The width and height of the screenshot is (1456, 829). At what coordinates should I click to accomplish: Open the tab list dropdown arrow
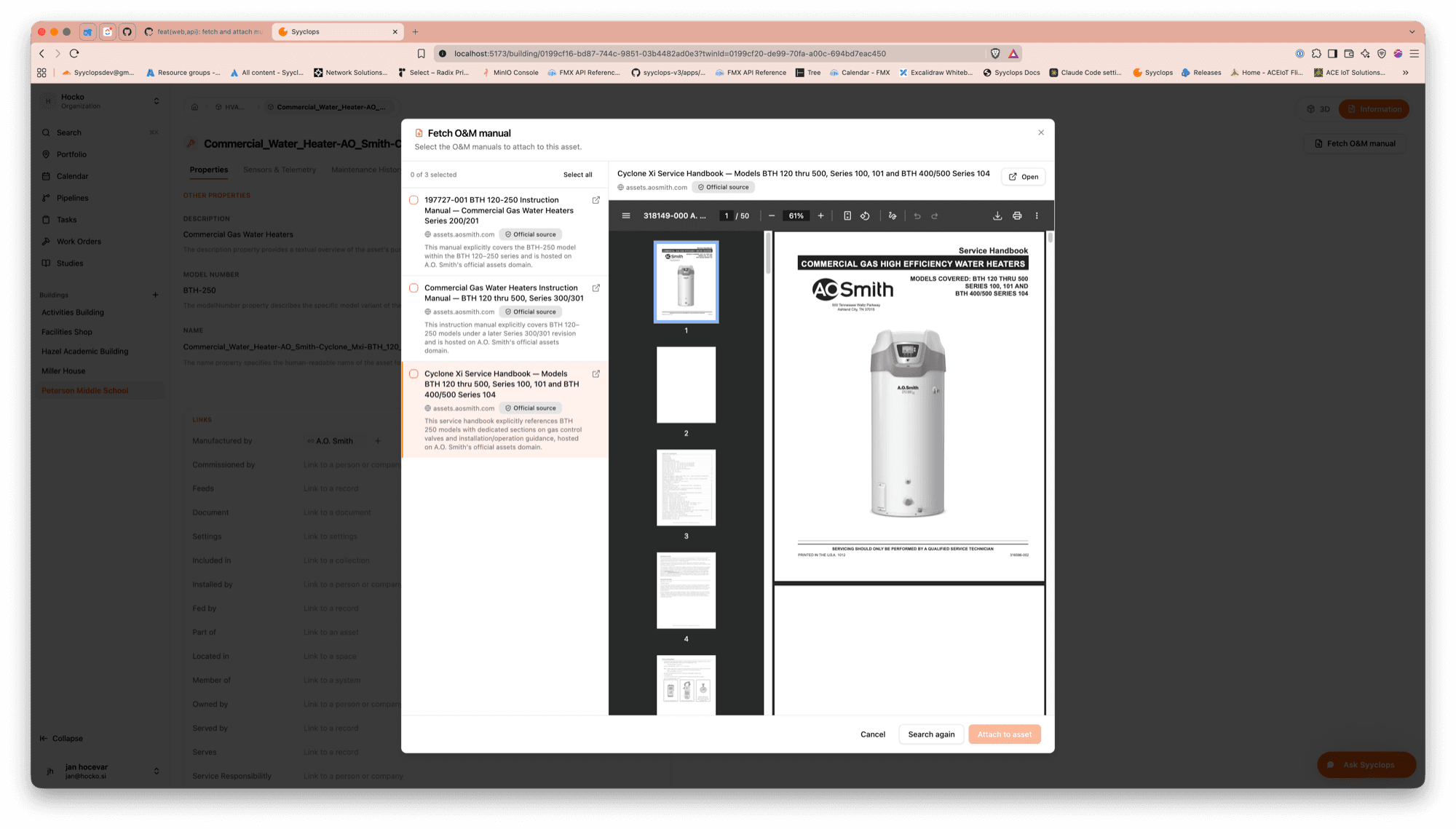[x=1412, y=32]
